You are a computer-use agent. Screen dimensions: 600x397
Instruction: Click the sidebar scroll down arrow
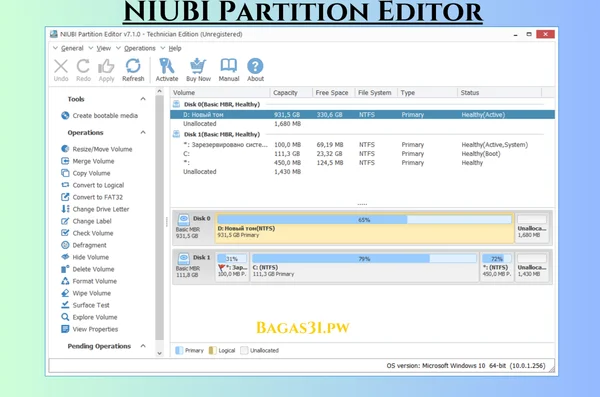[160, 353]
